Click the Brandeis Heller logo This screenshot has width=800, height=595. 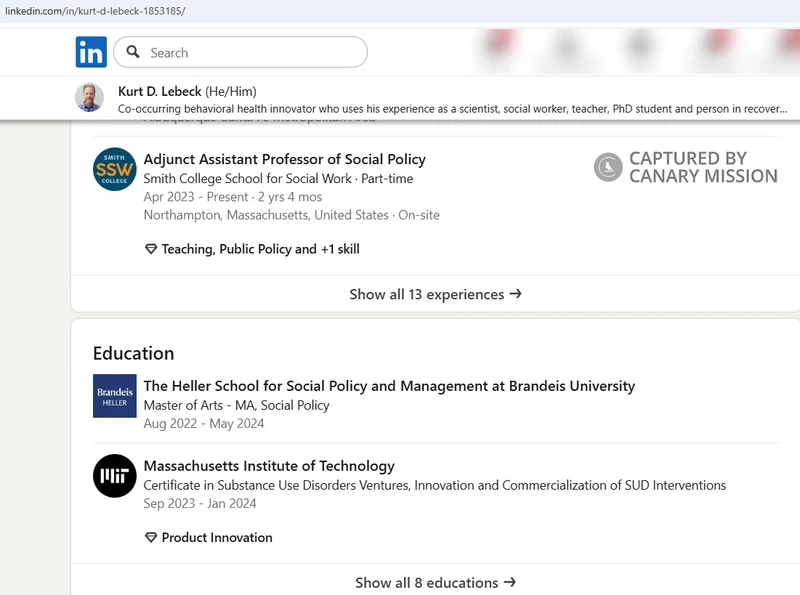[x=114, y=396]
